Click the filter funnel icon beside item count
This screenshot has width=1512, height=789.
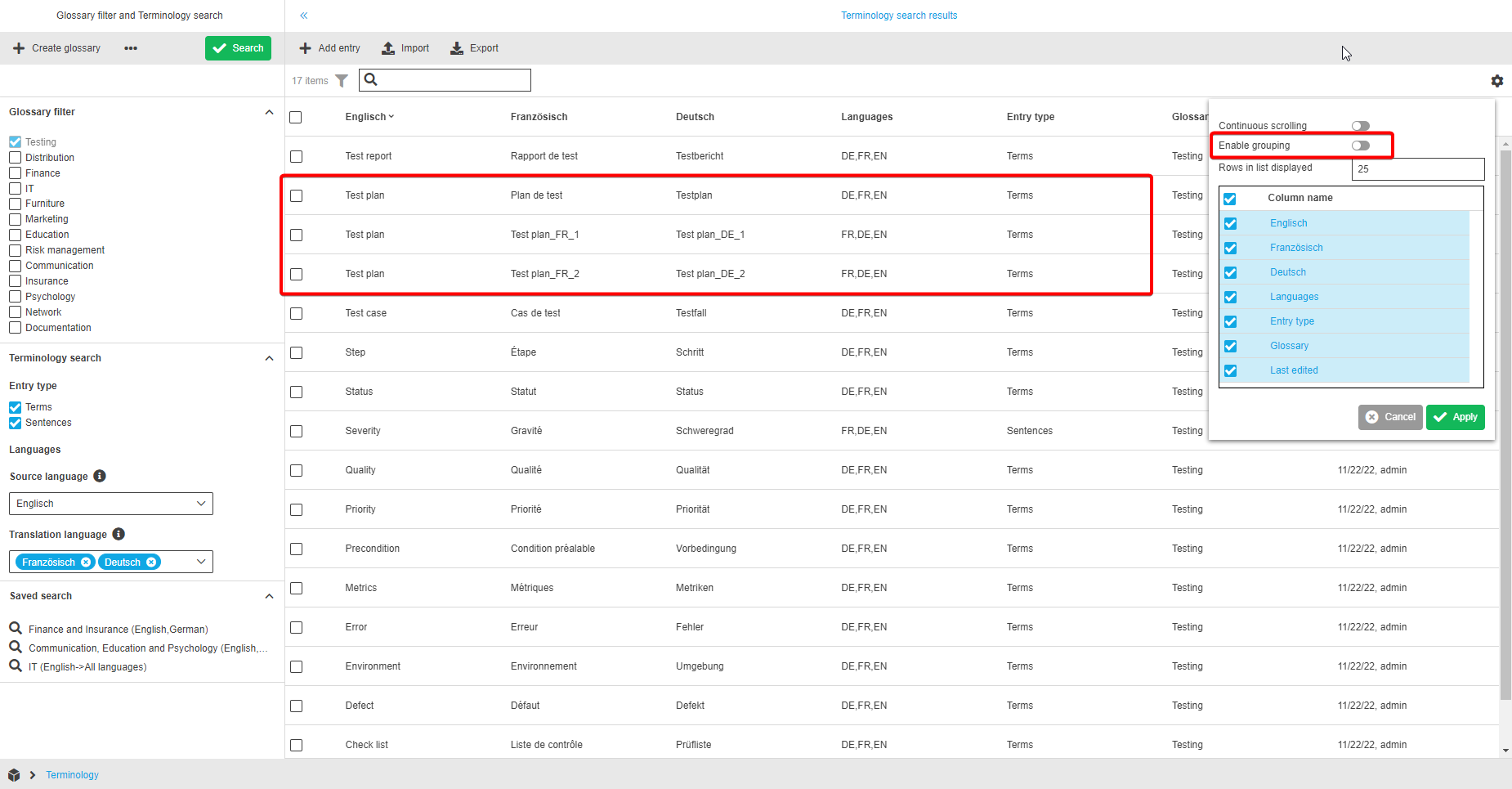(342, 81)
